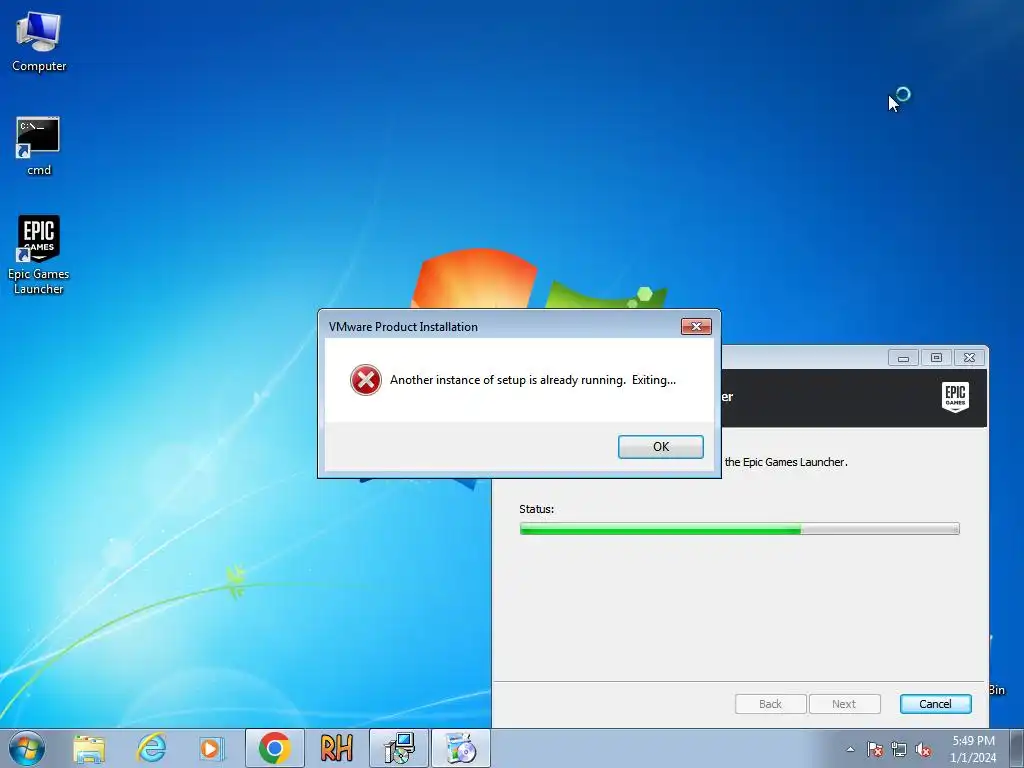Switch to the RH app on taskbar
The width and height of the screenshot is (1024, 768).
336,748
